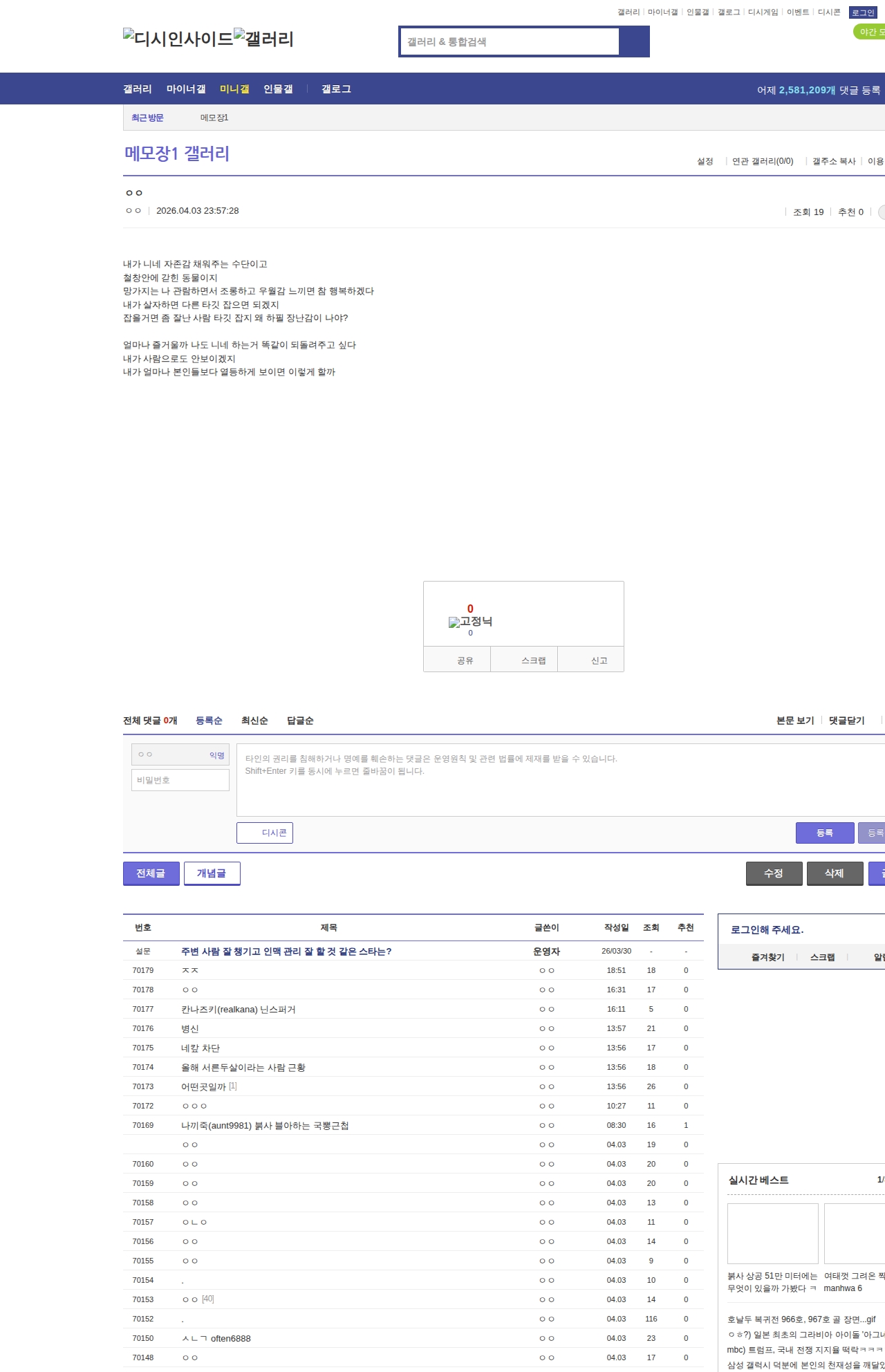Click 최근 방문 label
Screen dimensions: 885x1372
point(147,118)
